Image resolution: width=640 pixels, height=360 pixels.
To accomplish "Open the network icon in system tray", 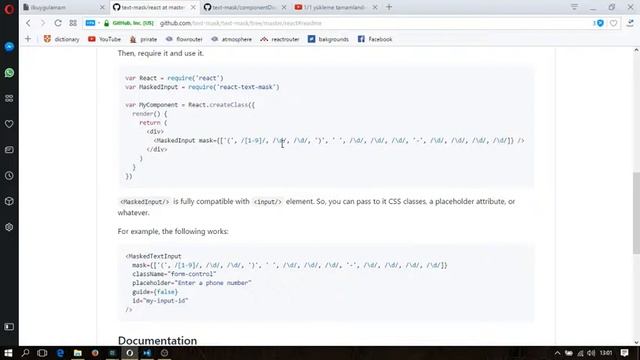I will pos(580,353).
